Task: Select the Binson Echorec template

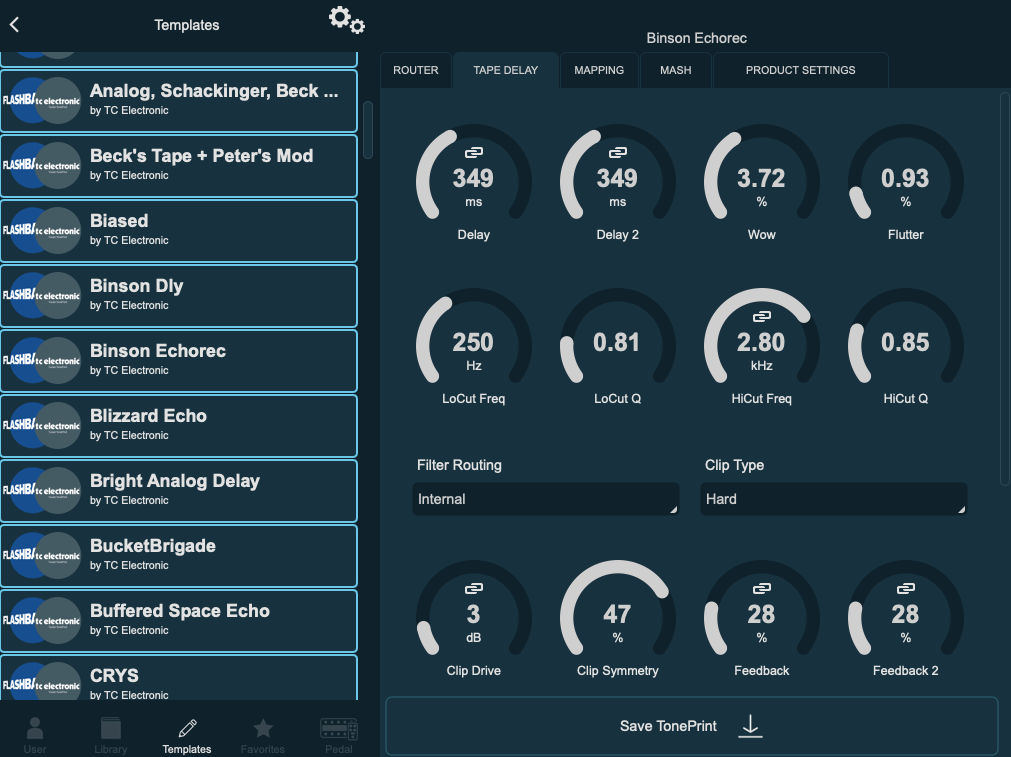Action: [179, 360]
